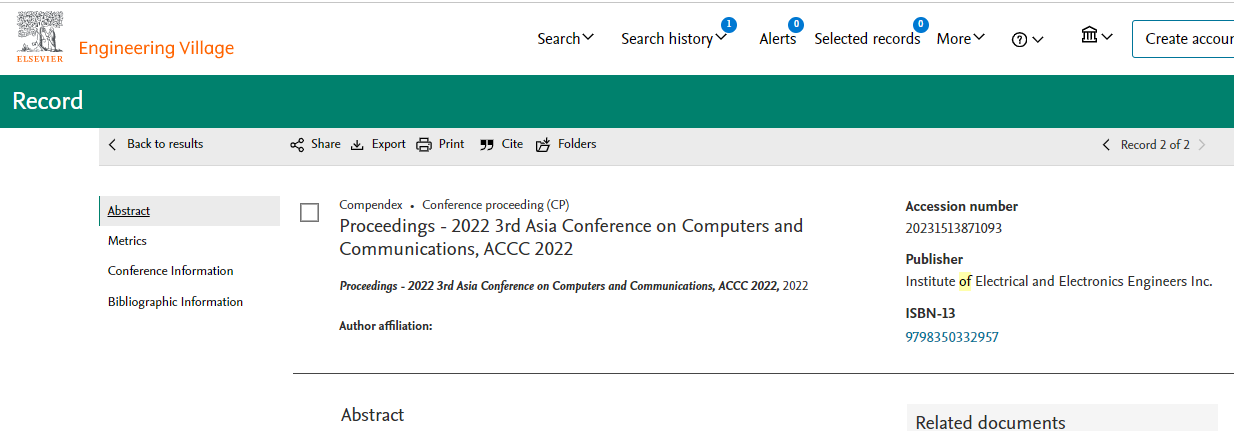Expand the Search dropdown menu
Image resolution: width=1234 pixels, height=431 pixels.
tap(566, 38)
